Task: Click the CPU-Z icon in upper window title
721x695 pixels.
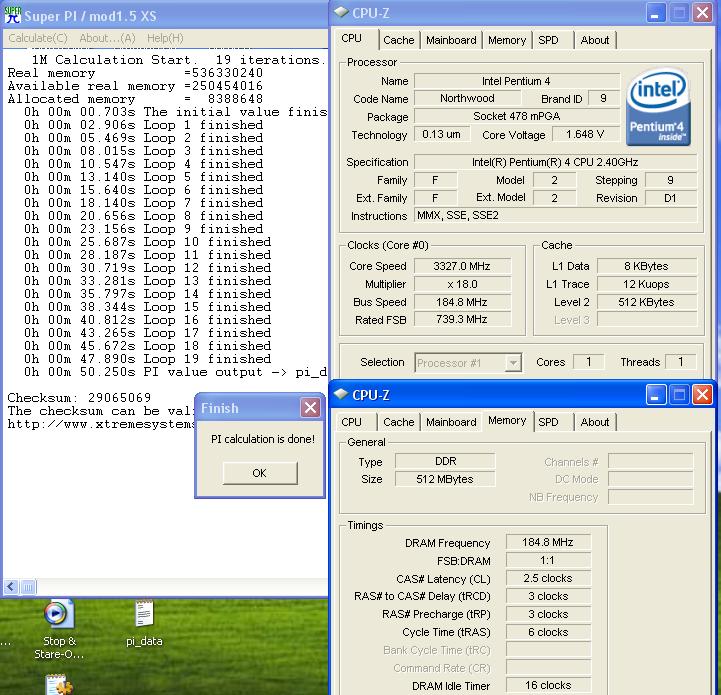Action: pos(341,12)
